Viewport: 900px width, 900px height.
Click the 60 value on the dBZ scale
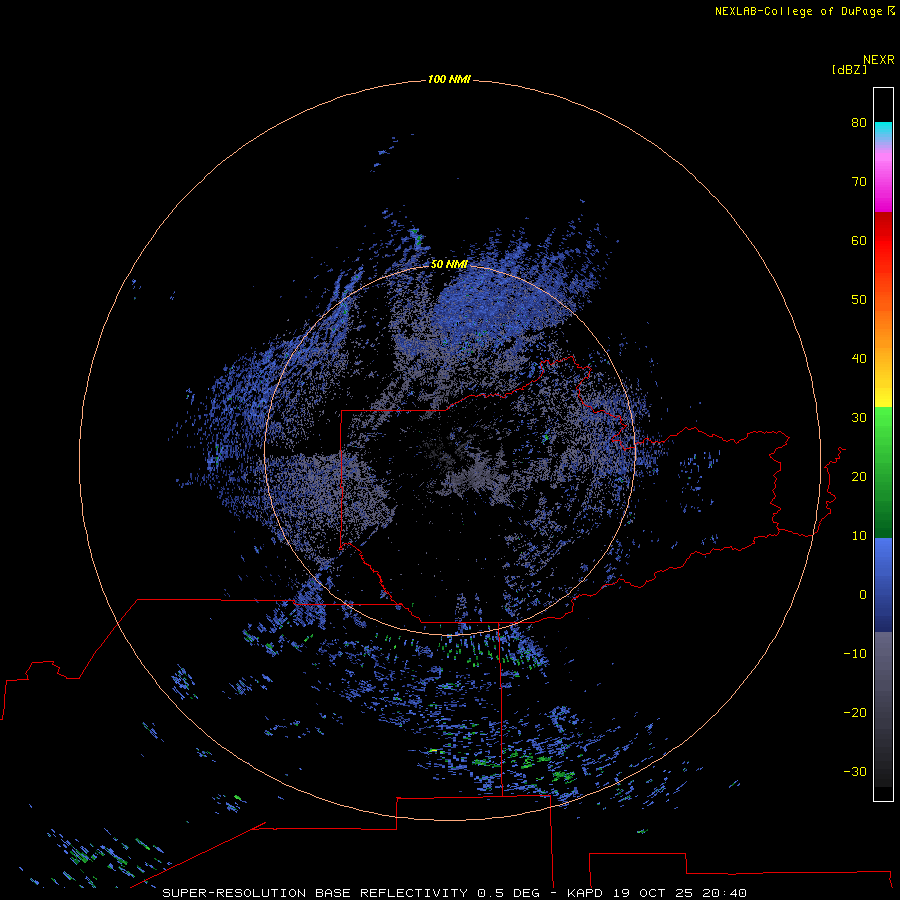pos(859,240)
